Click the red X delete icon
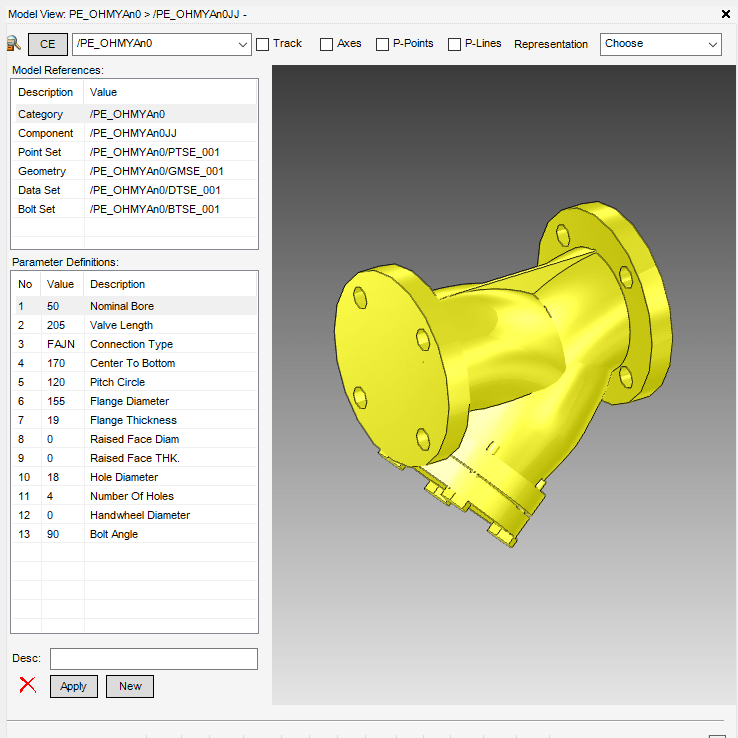This screenshot has height=738, width=738. coord(28,685)
